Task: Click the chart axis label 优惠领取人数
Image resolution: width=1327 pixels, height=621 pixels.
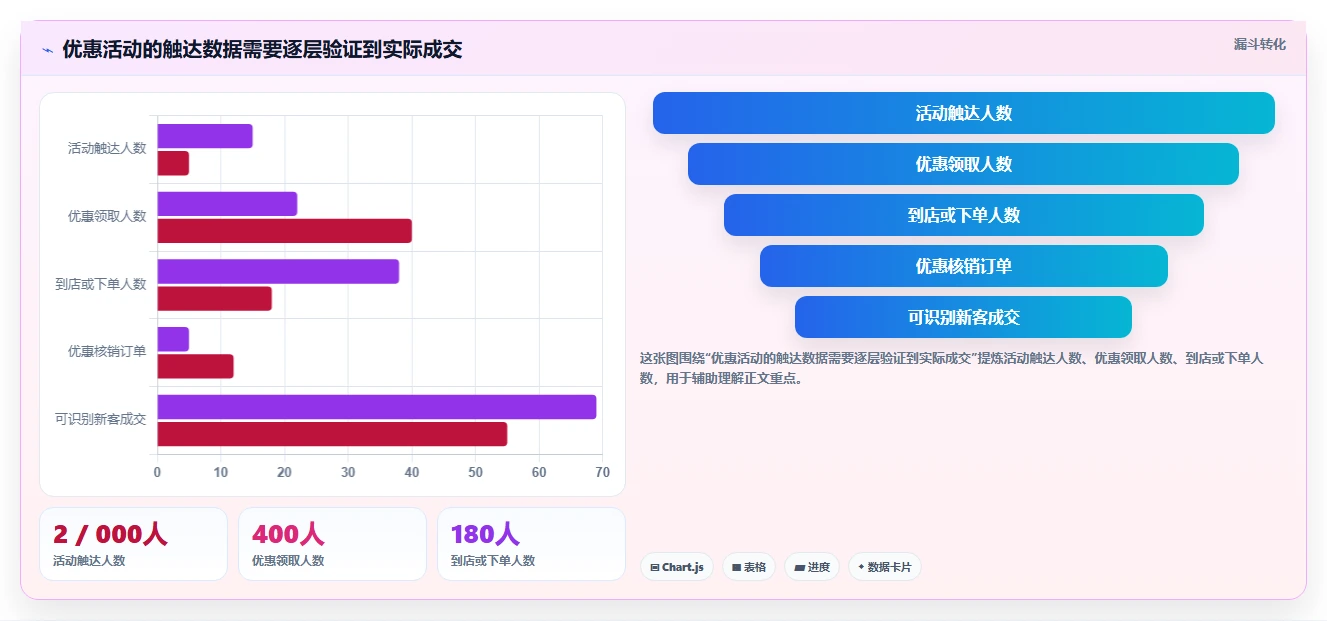Action: click(107, 217)
